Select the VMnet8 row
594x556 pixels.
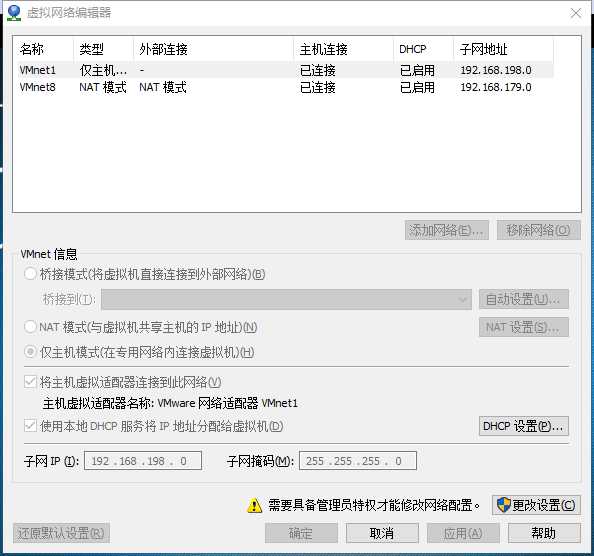tap(285, 87)
